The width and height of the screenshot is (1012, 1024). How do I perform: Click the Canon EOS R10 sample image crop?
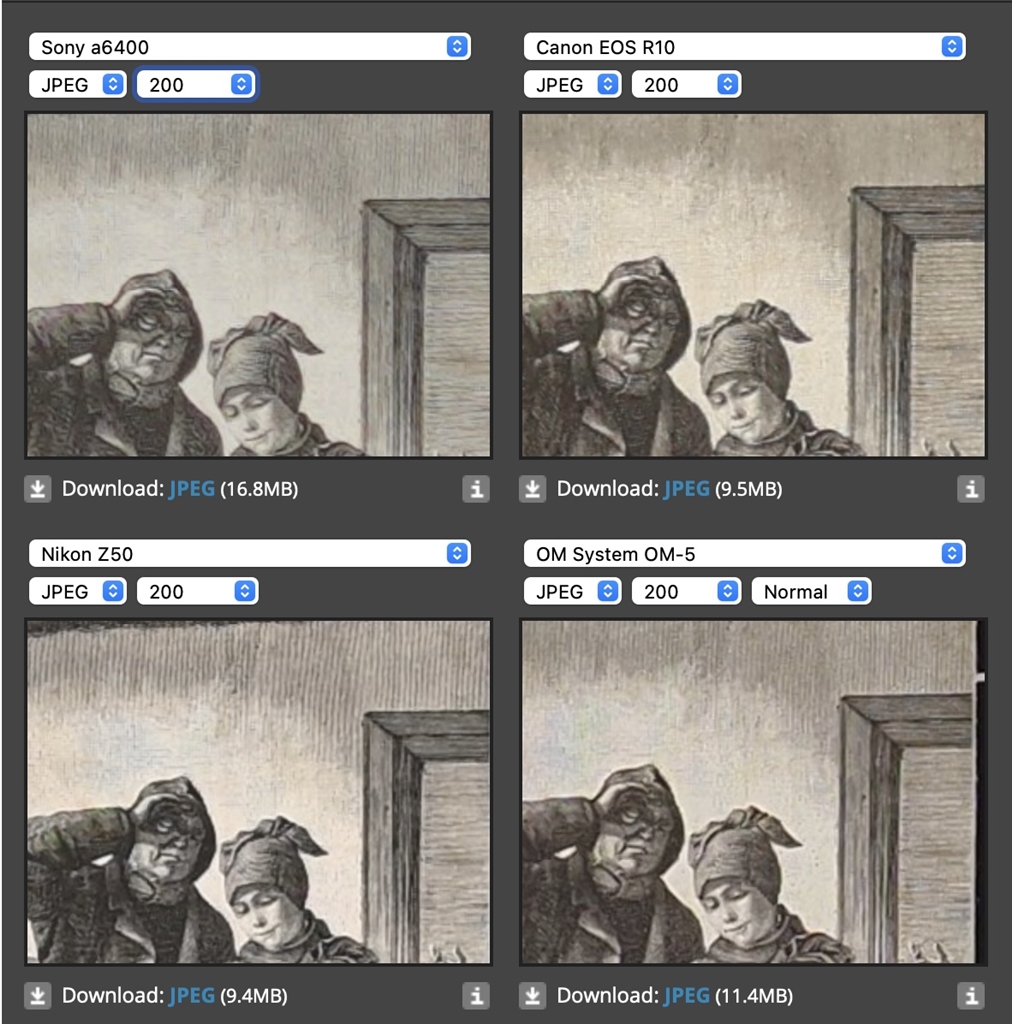point(753,285)
